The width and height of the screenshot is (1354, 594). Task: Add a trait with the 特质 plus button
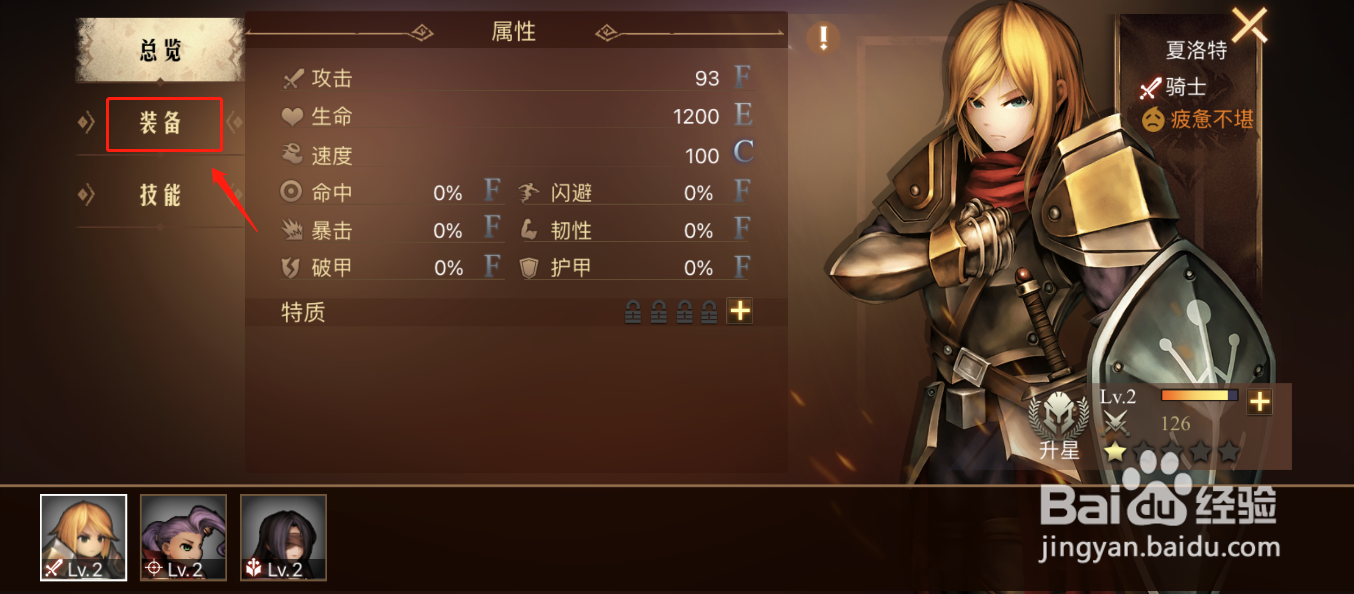(x=739, y=311)
